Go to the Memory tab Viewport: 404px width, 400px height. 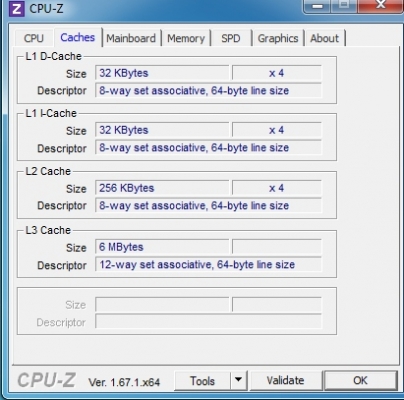(x=186, y=38)
